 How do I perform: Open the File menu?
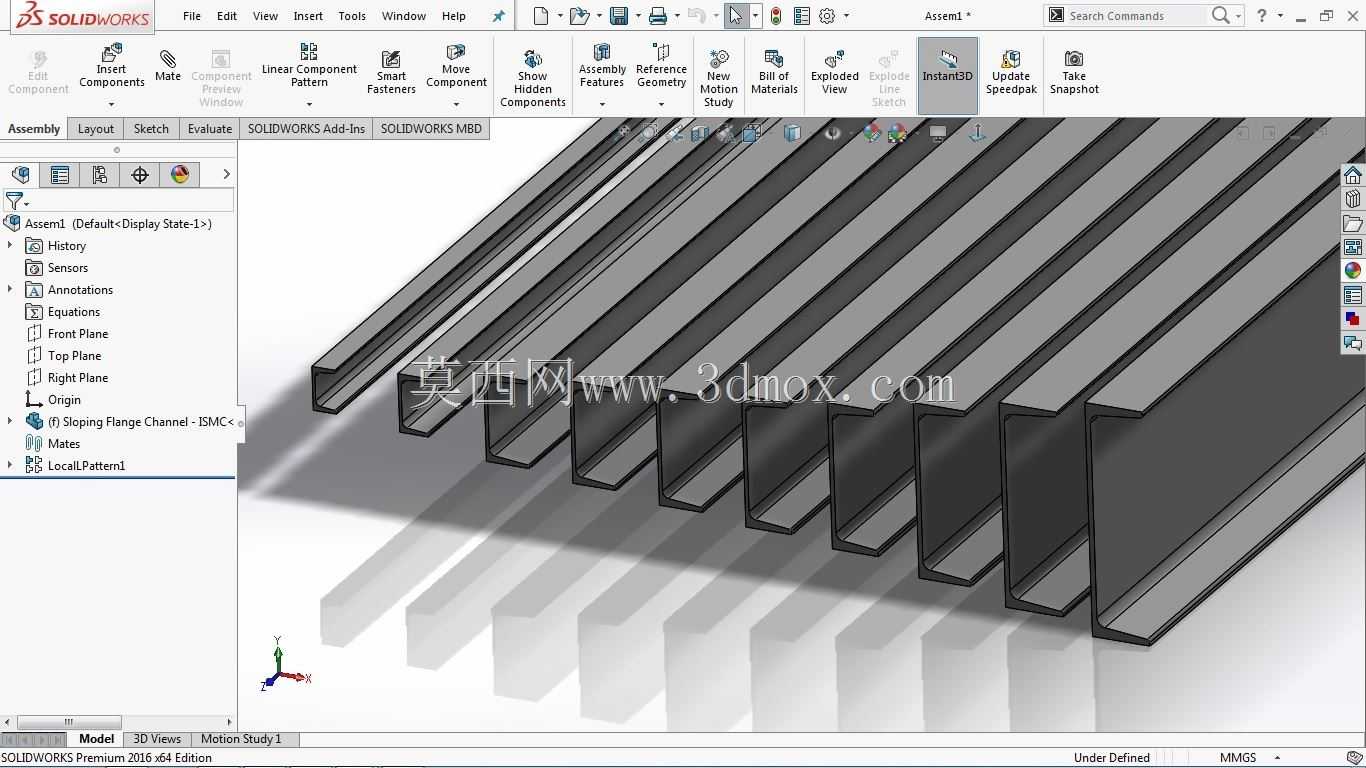click(192, 16)
